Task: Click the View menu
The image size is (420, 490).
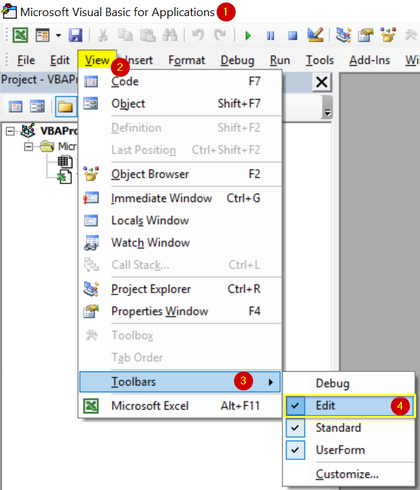Action: click(x=97, y=60)
